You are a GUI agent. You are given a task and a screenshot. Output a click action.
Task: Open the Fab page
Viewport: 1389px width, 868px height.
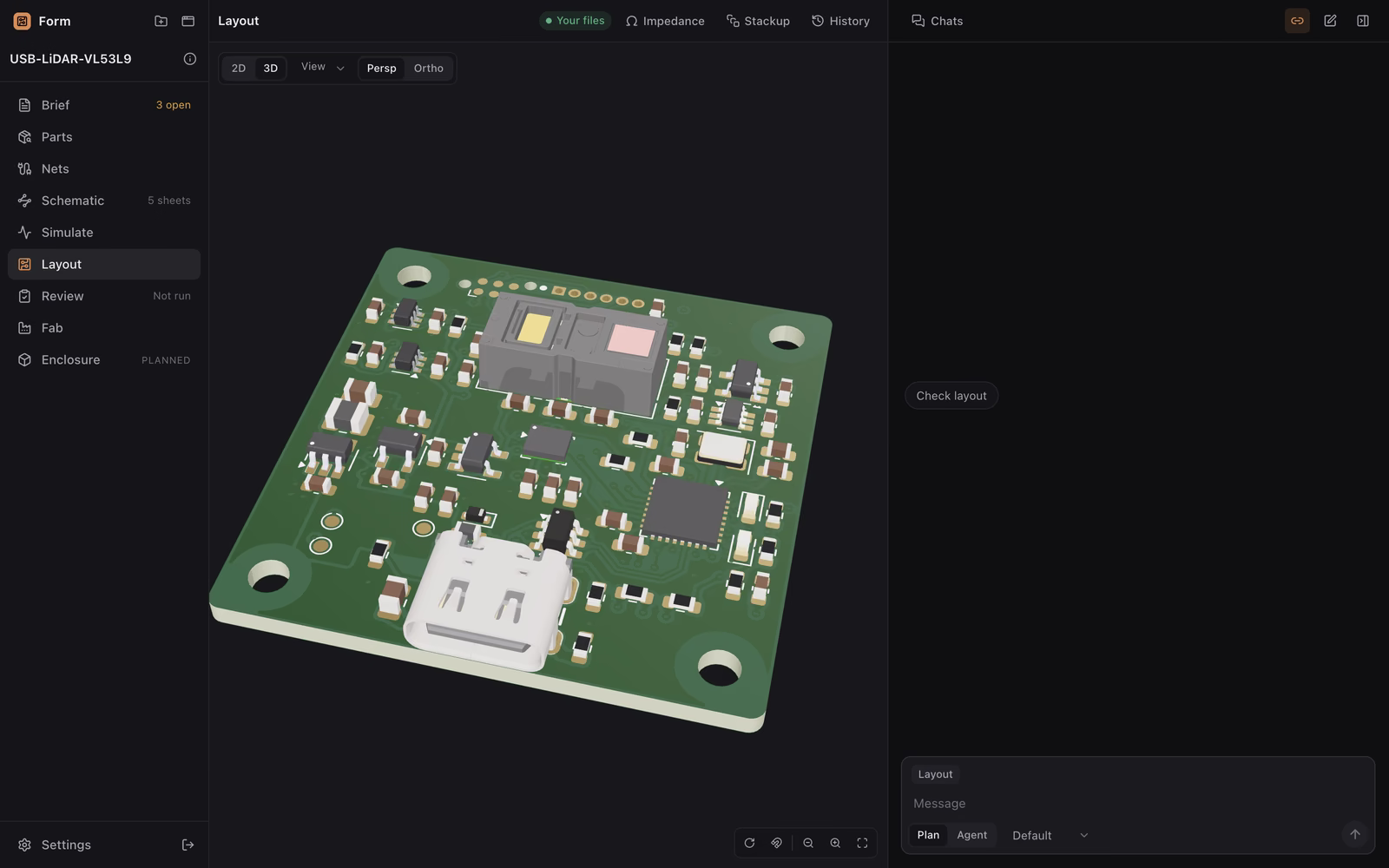pyautogui.click(x=104, y=328)
